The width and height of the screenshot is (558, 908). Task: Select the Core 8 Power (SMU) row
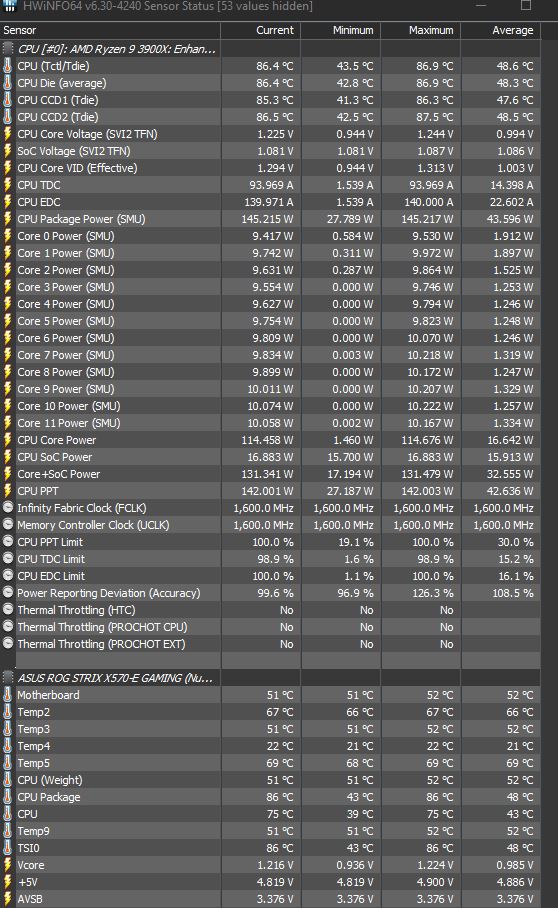click(x=270, y=372)
